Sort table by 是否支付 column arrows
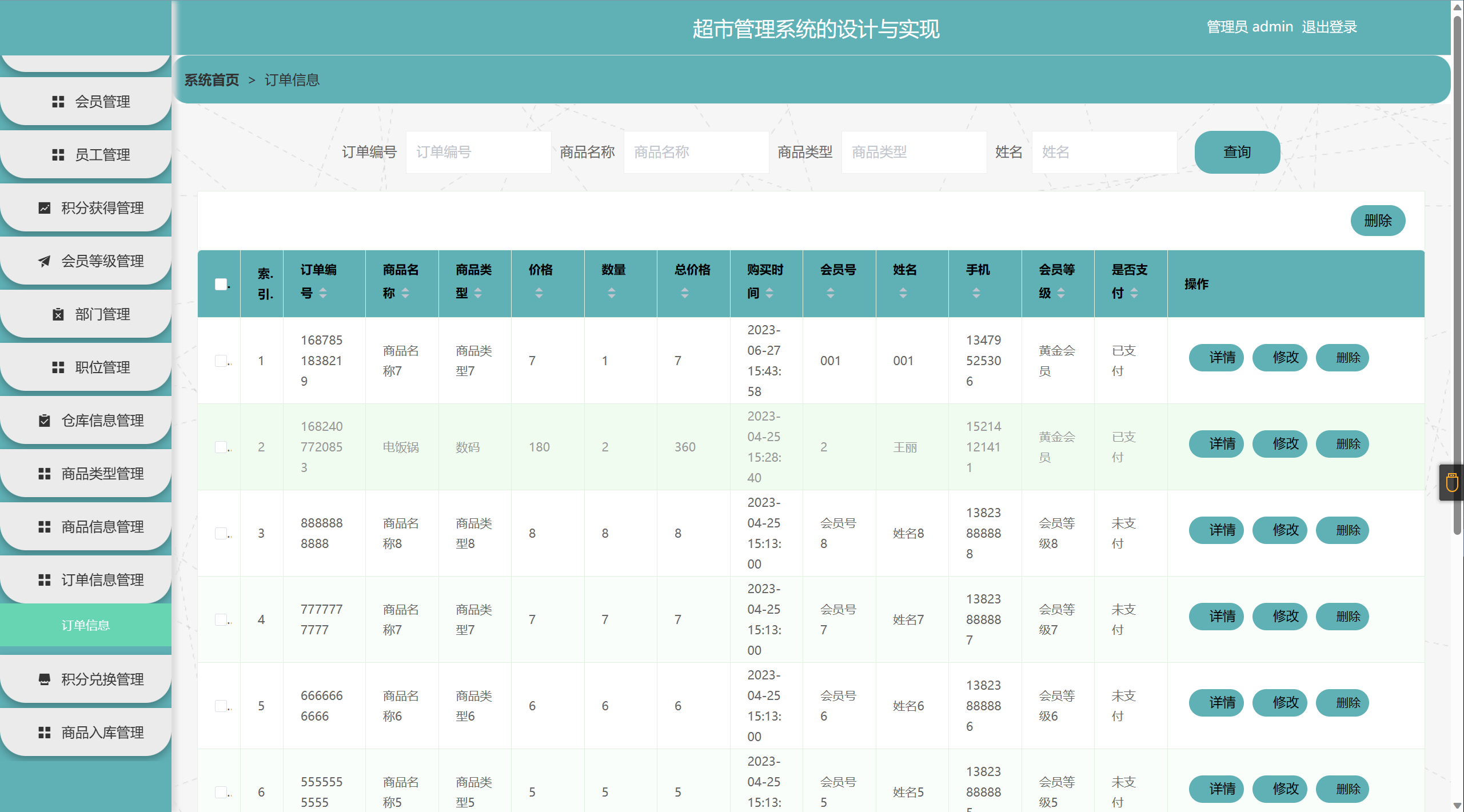The image size is (1464, 812). coord(1134,293)
